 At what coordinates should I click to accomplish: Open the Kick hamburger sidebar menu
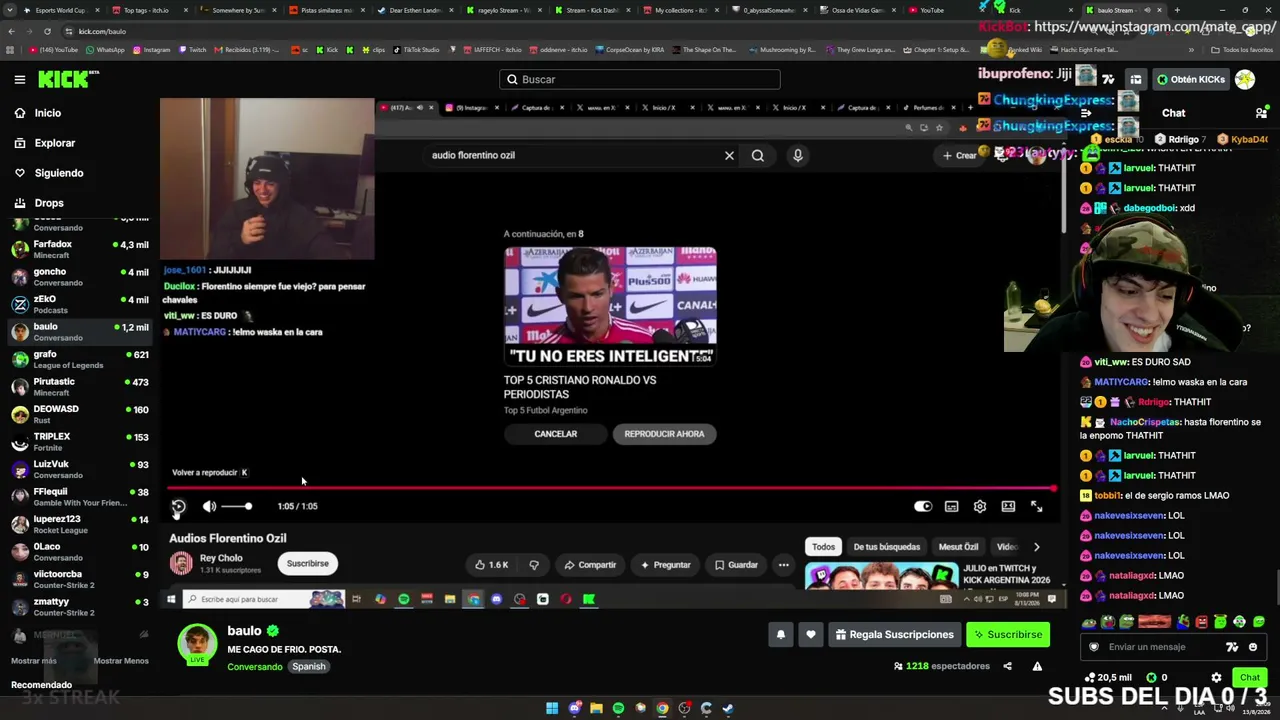click(19, 79)
